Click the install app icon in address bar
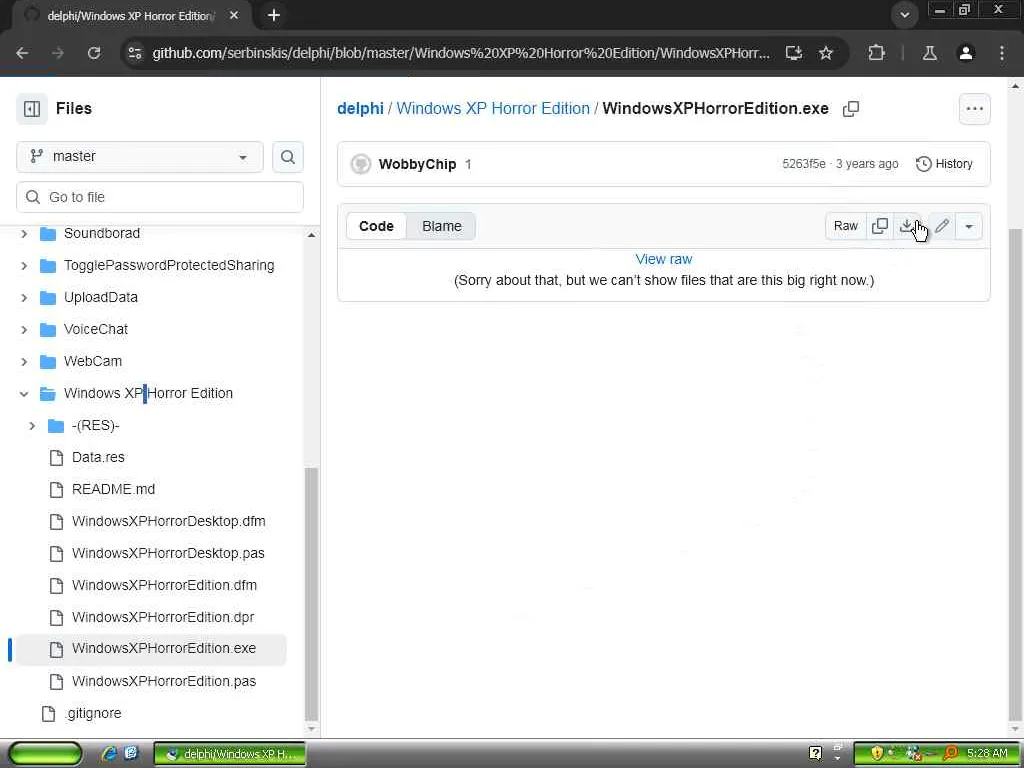The width and height of the screenshot is (1024, 768). coord(793,53)
